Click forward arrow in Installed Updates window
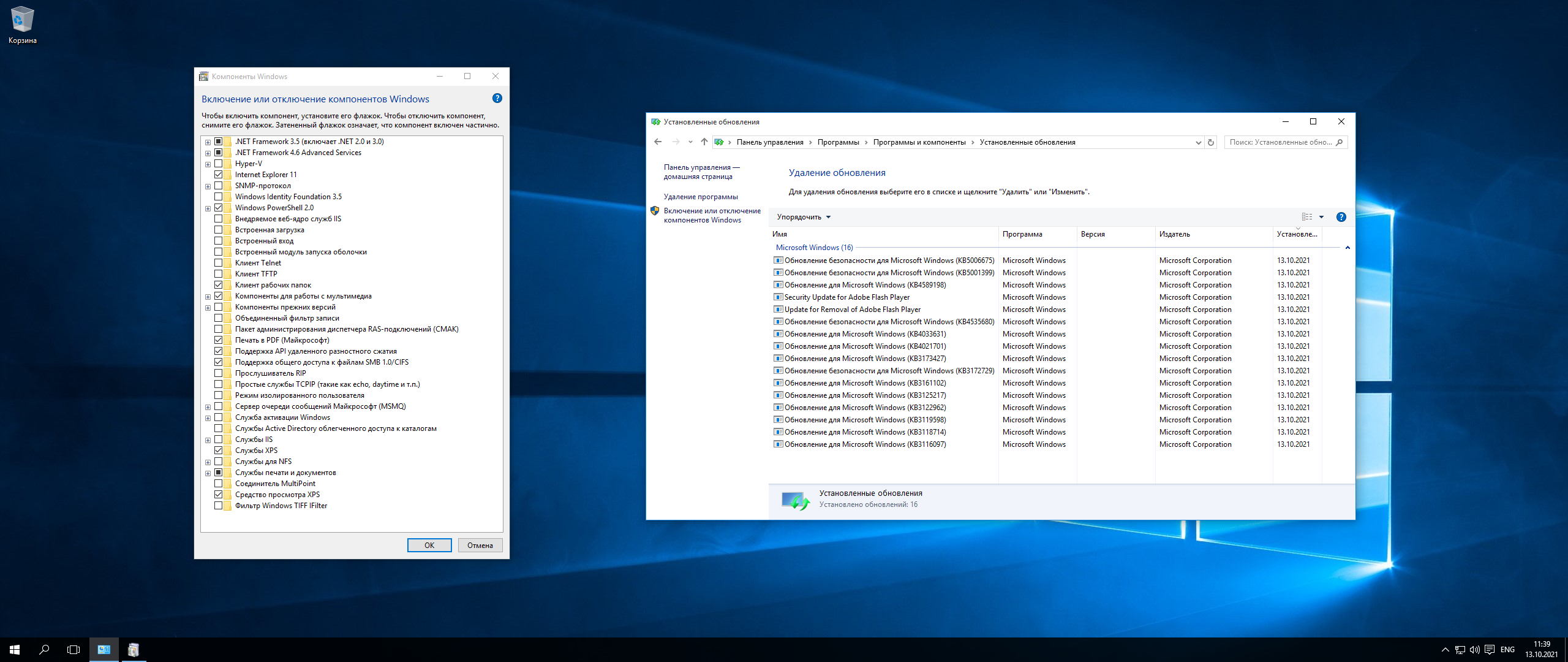 pyautogui.click(x=676, y=142)
